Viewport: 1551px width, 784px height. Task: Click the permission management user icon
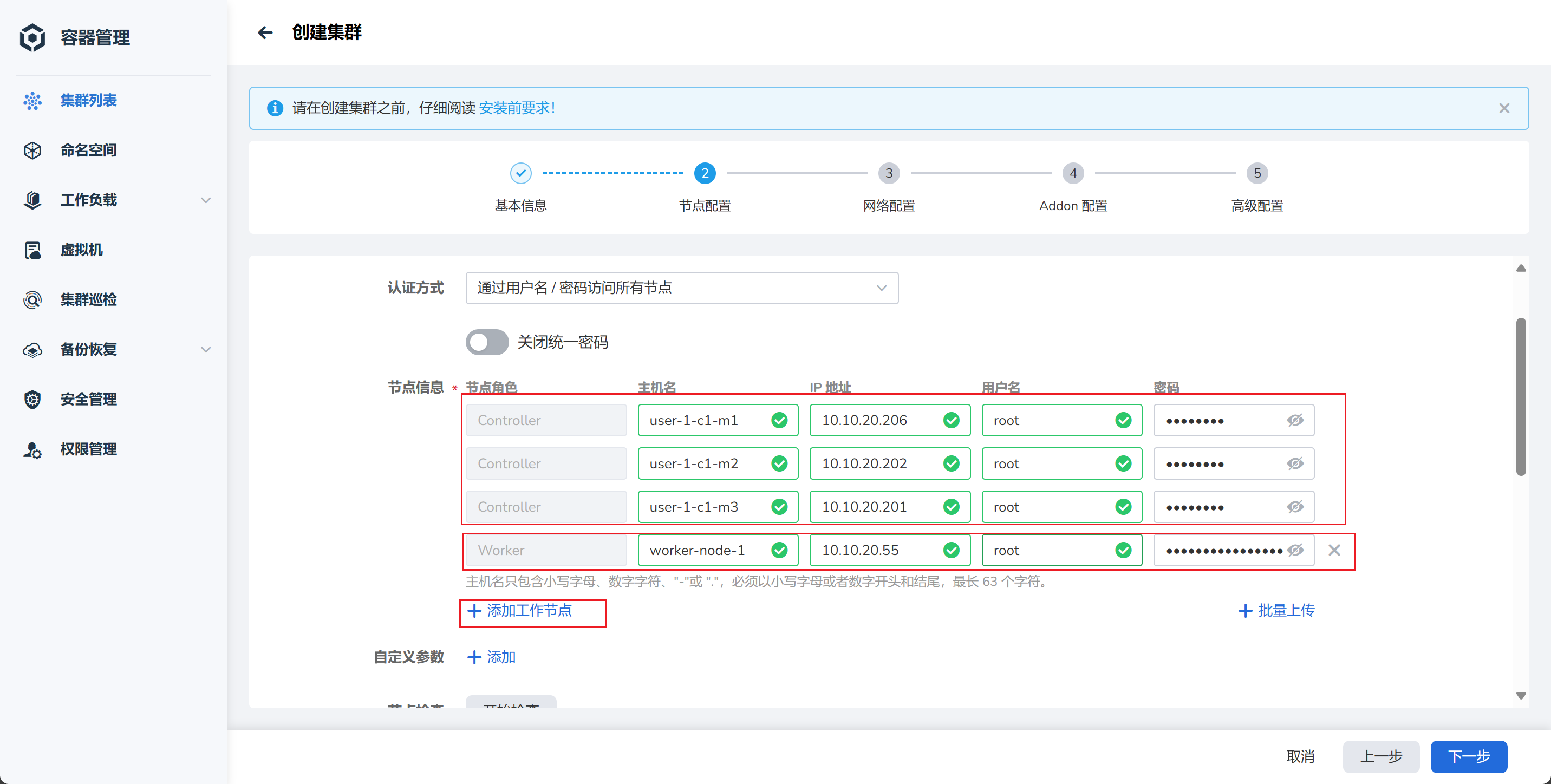pos(32,449)
